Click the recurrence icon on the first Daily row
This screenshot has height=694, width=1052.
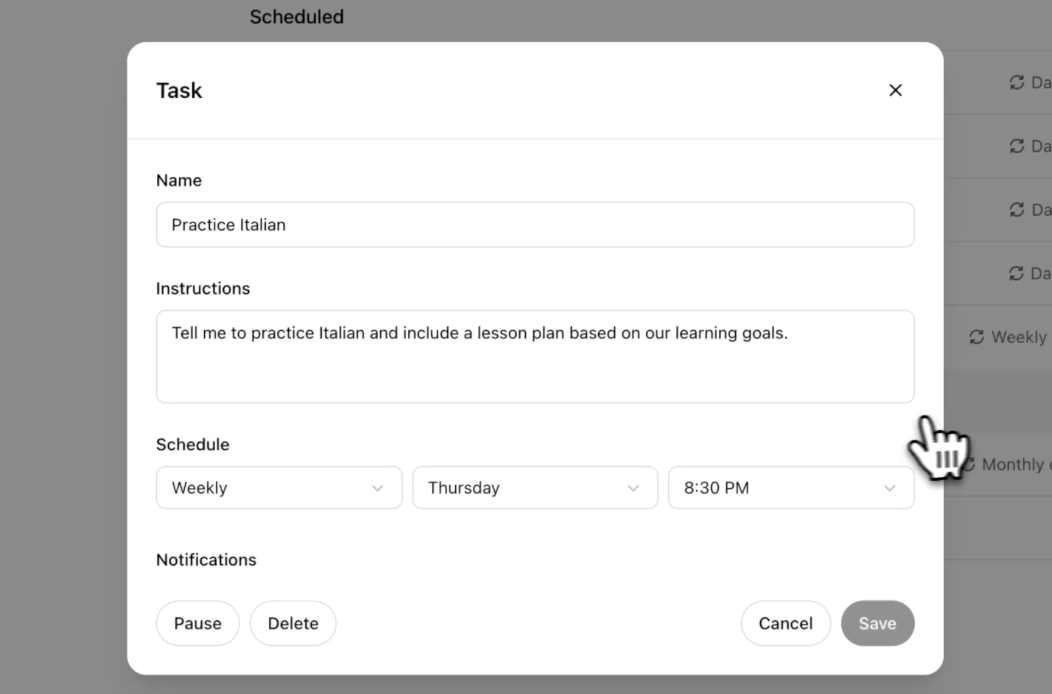click(1016, 82)
